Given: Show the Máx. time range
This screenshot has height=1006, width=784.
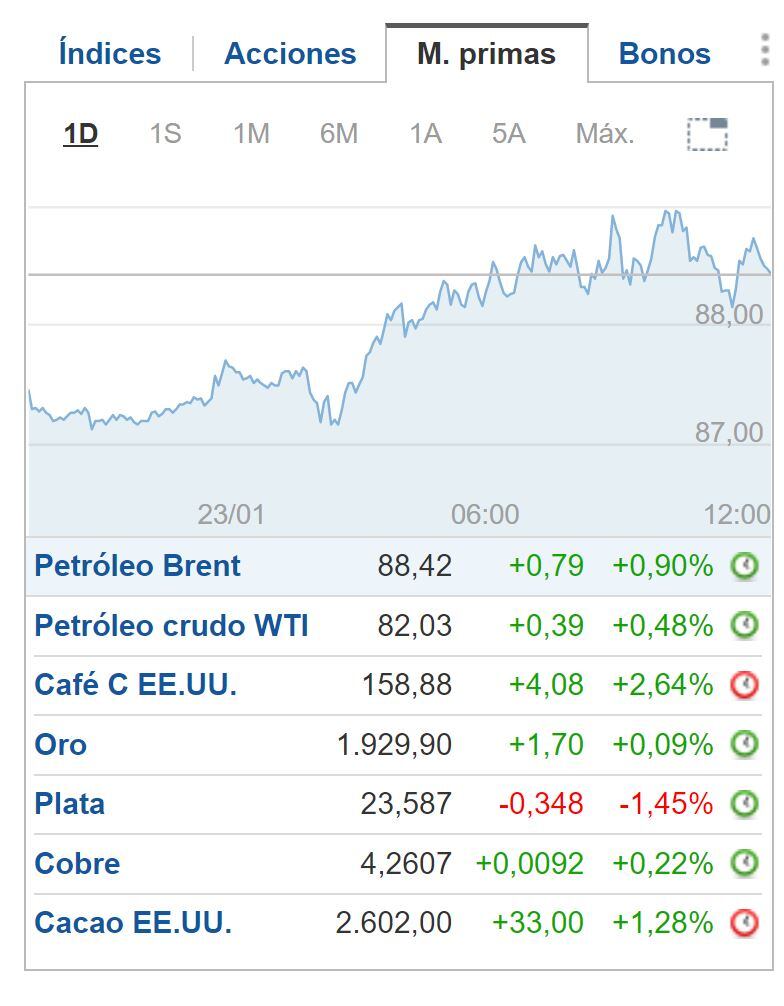Looking at the screenshot, I should click(x=605, y=133).
